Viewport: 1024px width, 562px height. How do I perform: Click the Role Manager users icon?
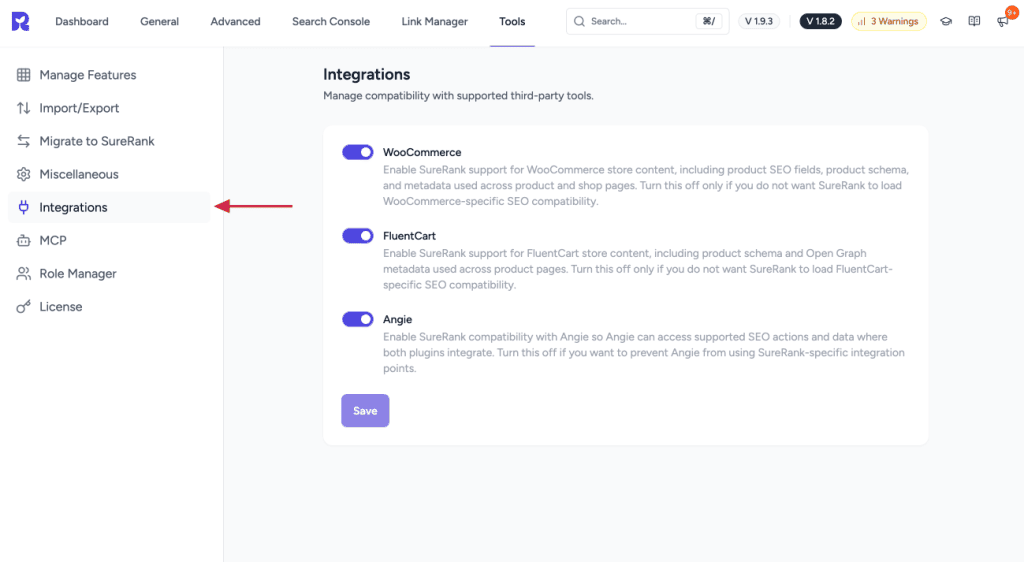(x=24, y=273)
